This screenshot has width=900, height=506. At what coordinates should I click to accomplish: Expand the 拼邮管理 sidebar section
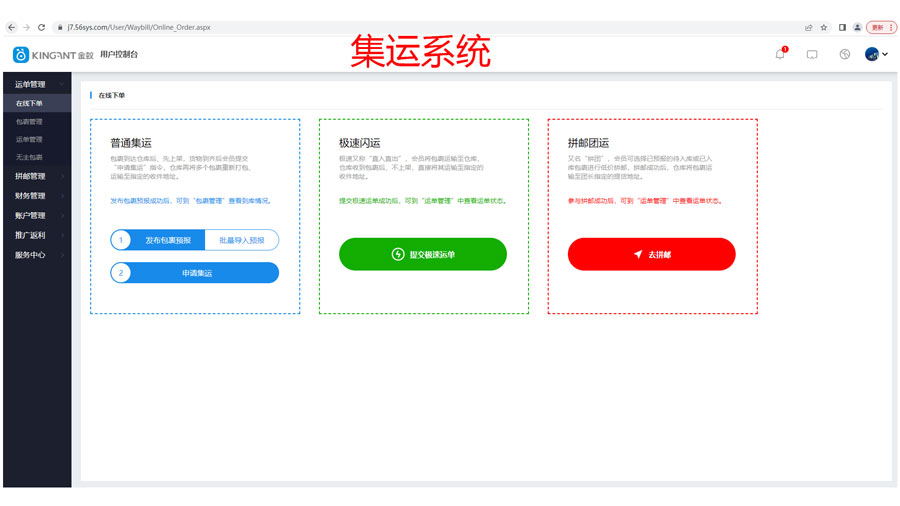coord(36,177)
